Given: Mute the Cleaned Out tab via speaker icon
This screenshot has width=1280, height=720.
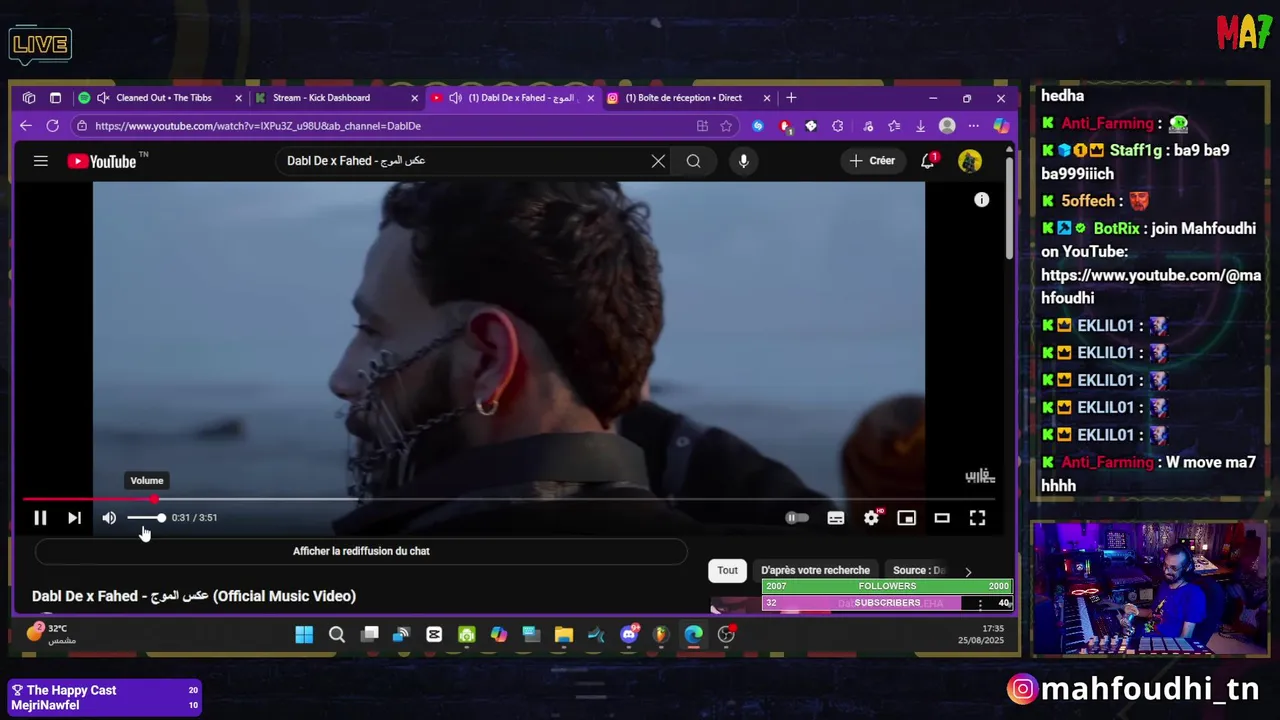Looking at the screenshot, I should pos(102,98).
